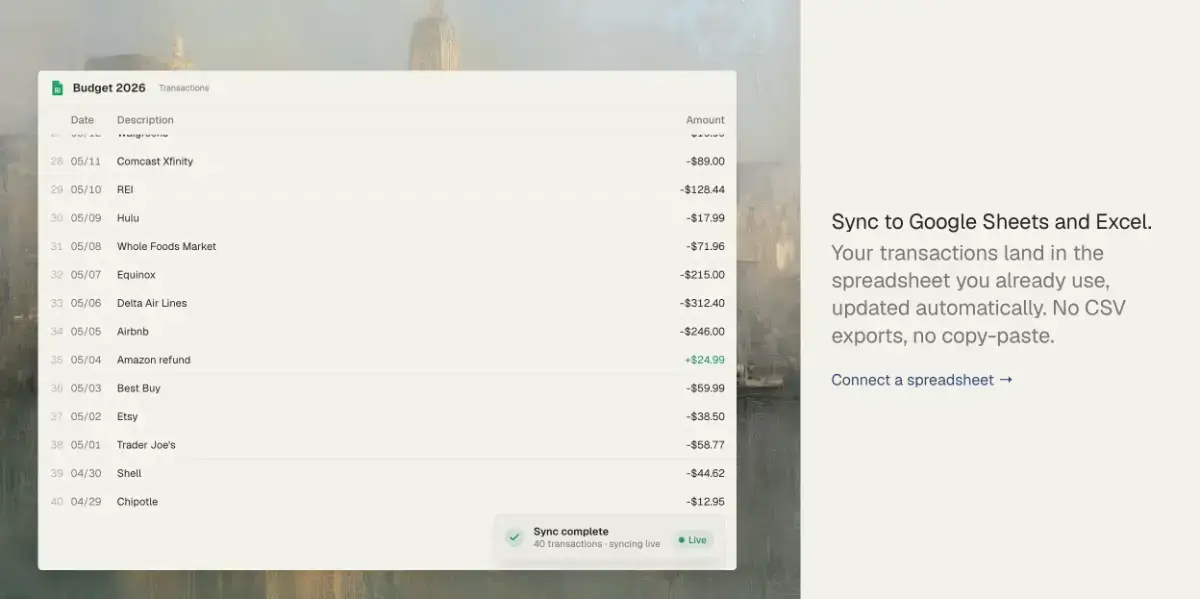Click the 04/30 date cell
Image resolution: width=1200 pixels, height=599 pixels.
86,474
